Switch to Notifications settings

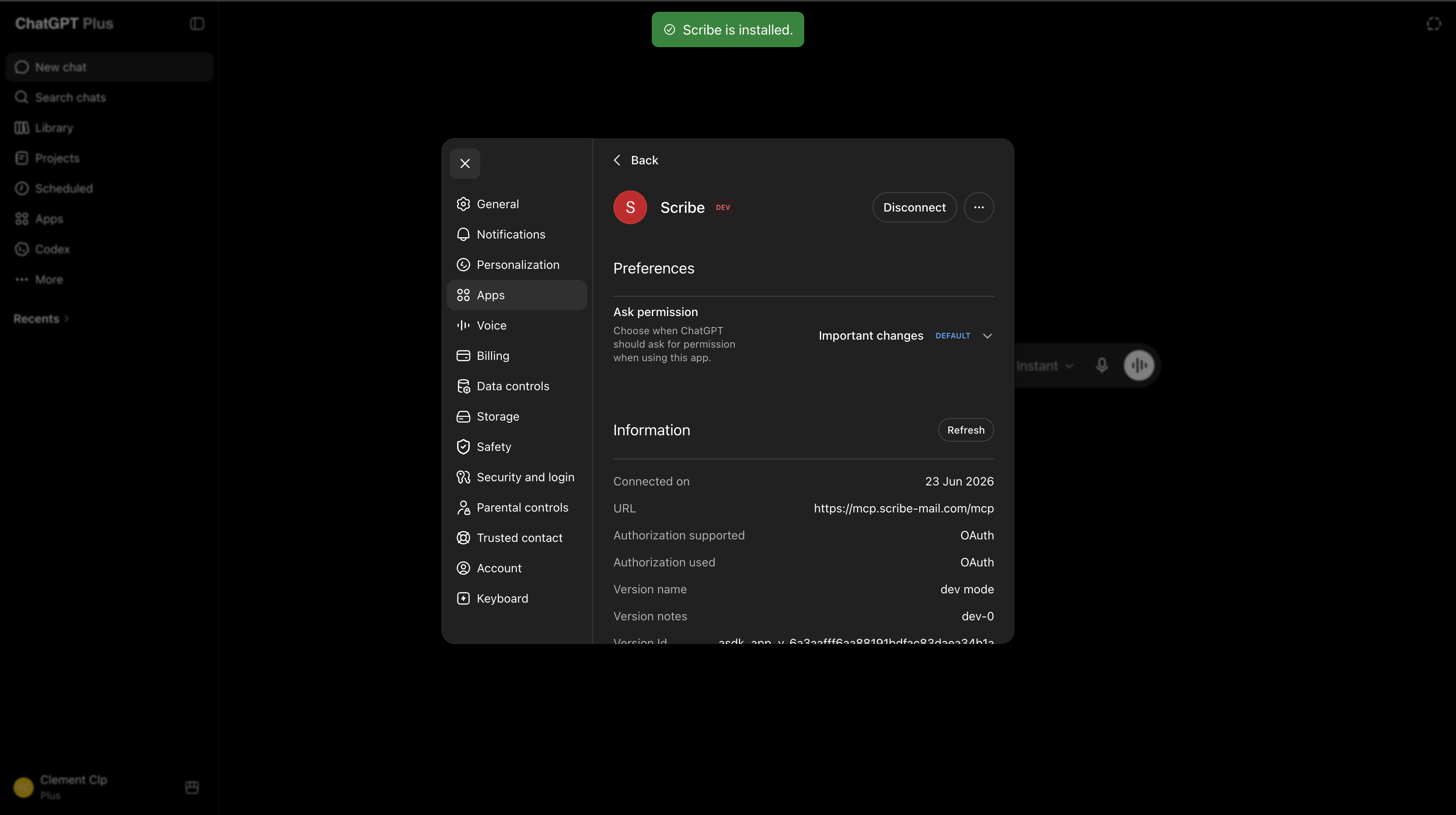(x=517, y=235)
